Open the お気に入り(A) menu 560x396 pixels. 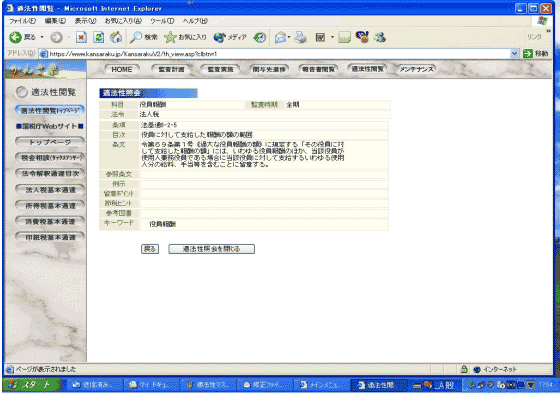pos(123,21)
